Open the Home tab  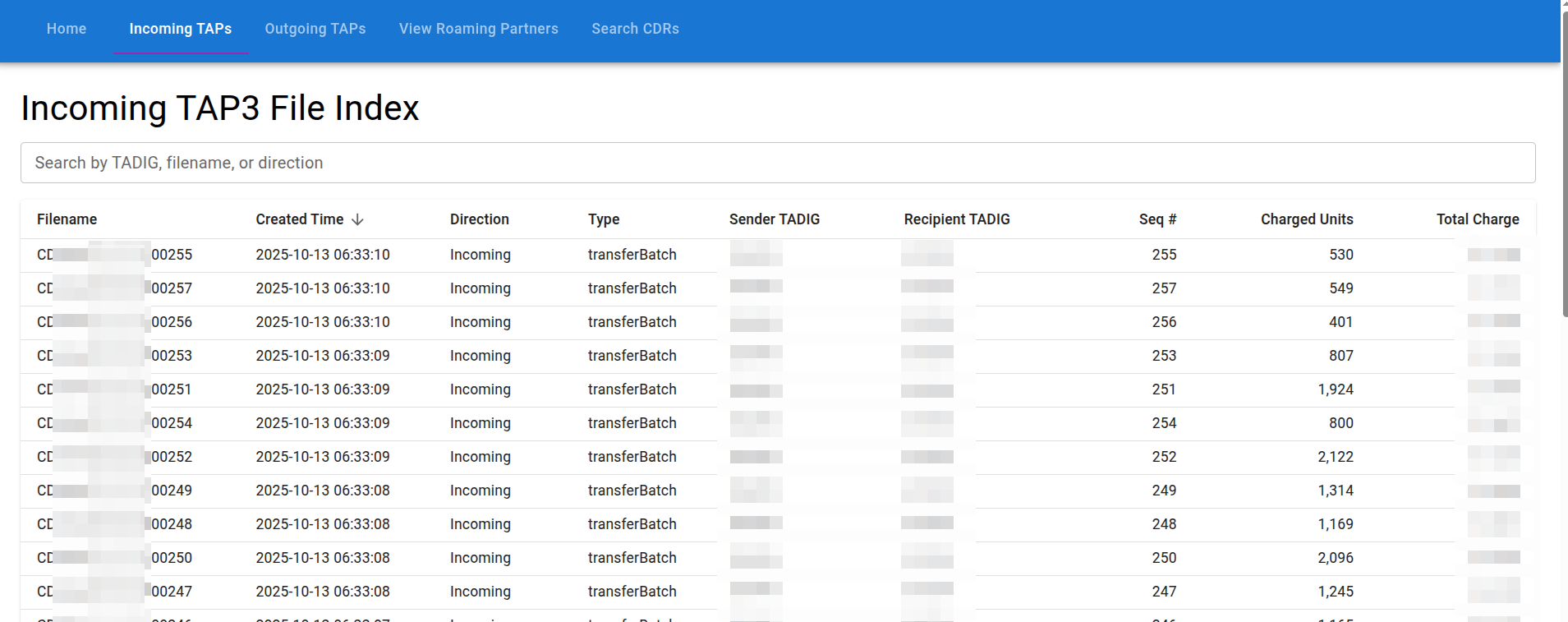[67, 29]
